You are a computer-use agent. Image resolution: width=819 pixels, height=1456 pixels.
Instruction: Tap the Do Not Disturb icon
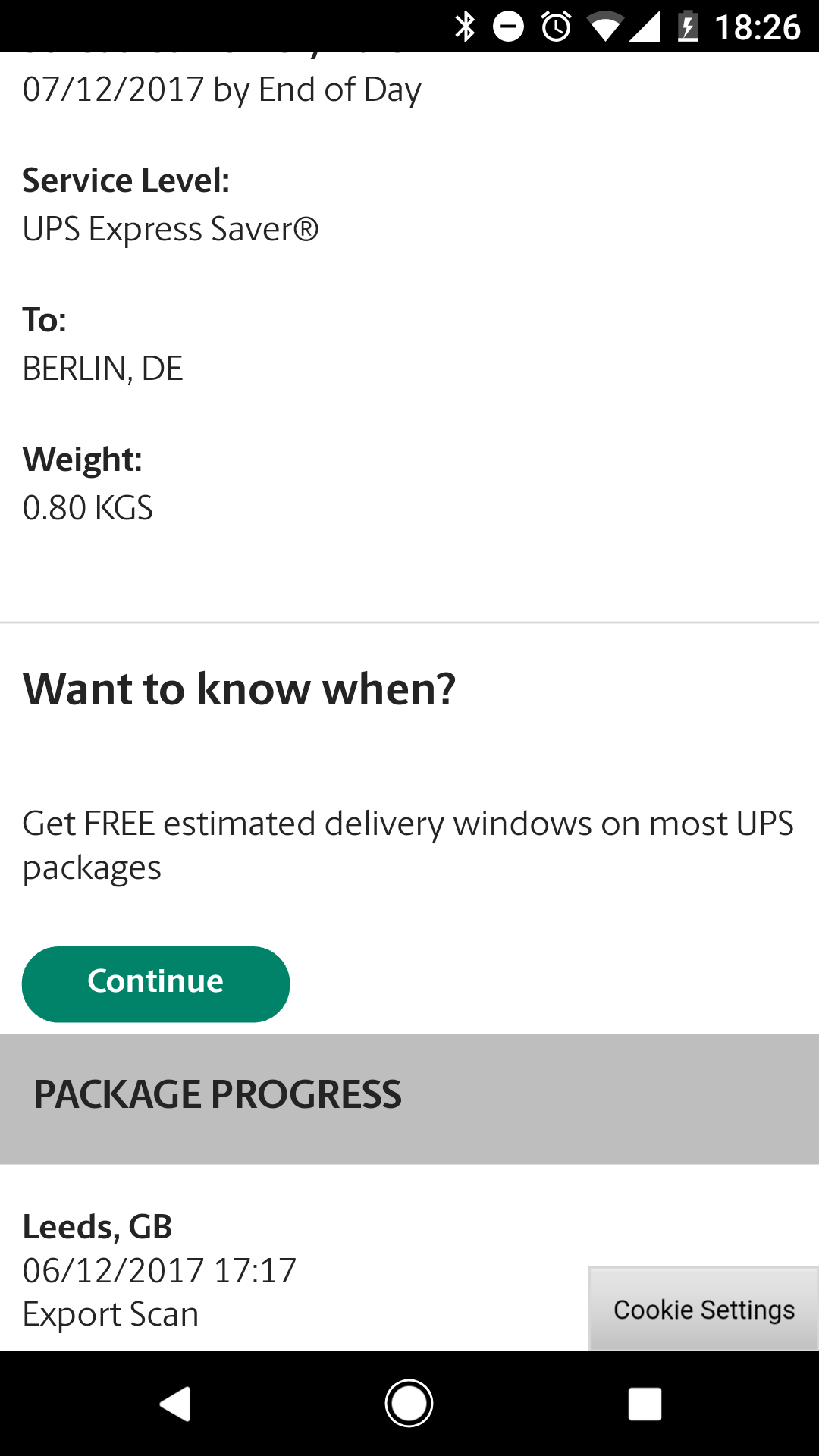pyautogui.click(x=508, y=27)
